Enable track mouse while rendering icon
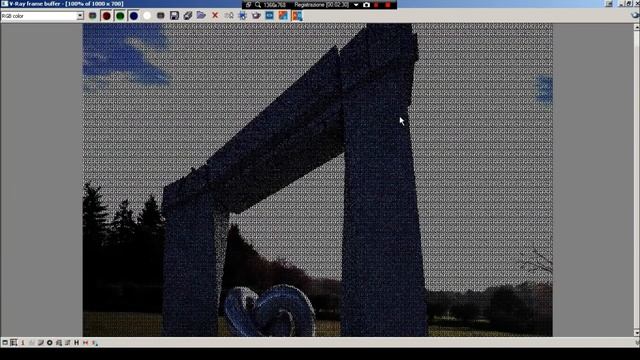 point(242,16)
